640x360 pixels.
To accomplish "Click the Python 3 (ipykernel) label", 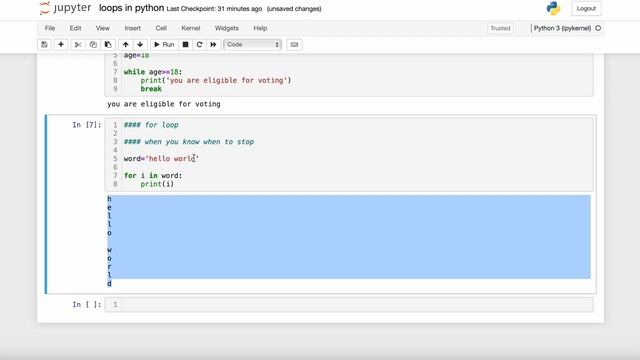I will pyautogui.click(x=562, y=28).
